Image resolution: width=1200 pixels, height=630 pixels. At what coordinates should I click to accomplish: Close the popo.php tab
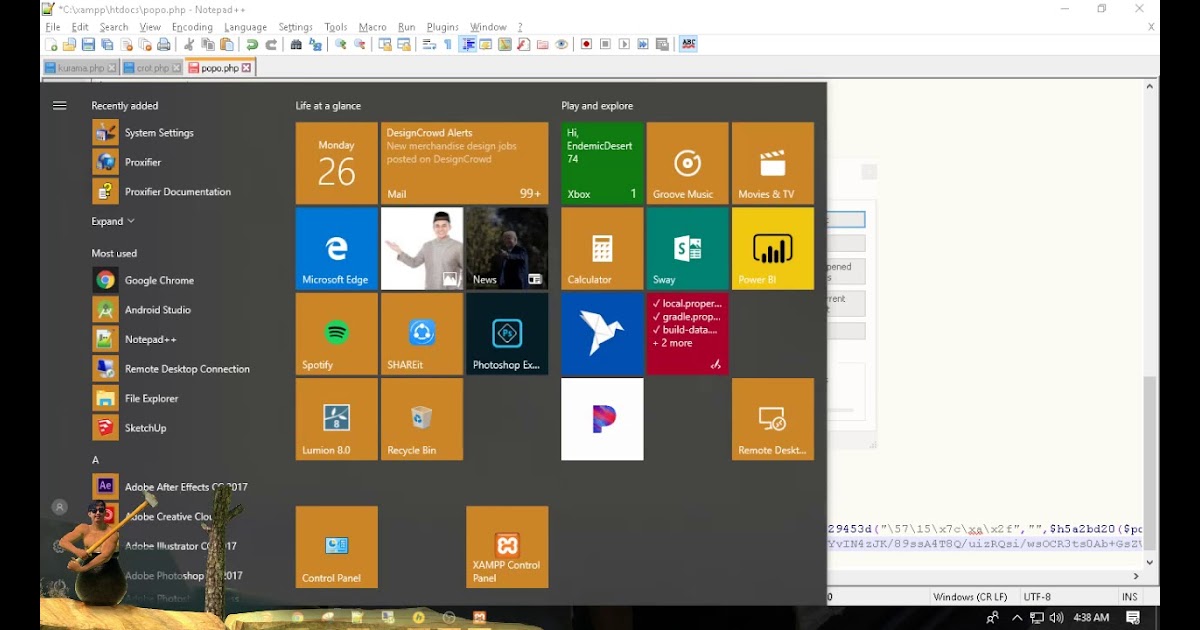click(246, 68)
